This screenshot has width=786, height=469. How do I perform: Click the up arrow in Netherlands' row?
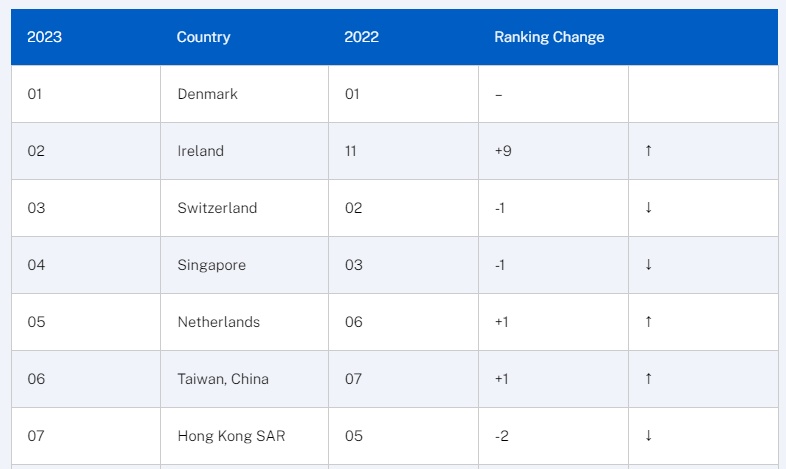click(x=649, y=322)
